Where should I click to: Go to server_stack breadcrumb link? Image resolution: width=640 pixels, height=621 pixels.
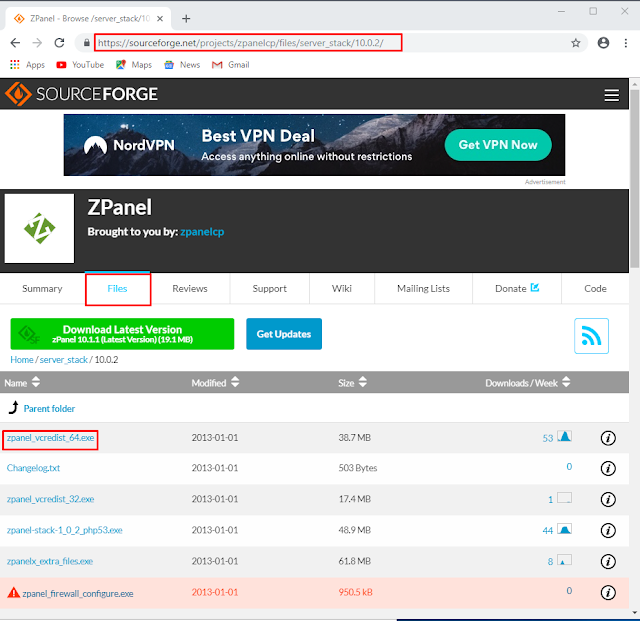point(64,360)
